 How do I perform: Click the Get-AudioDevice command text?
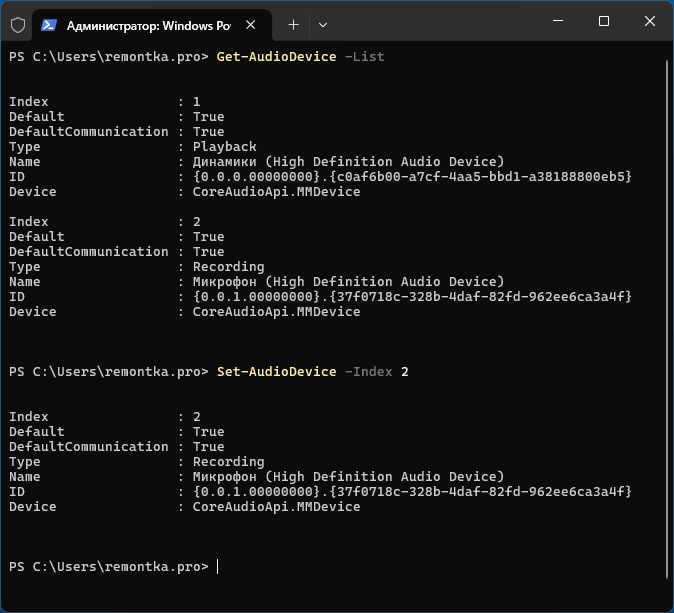click(276, 57)
